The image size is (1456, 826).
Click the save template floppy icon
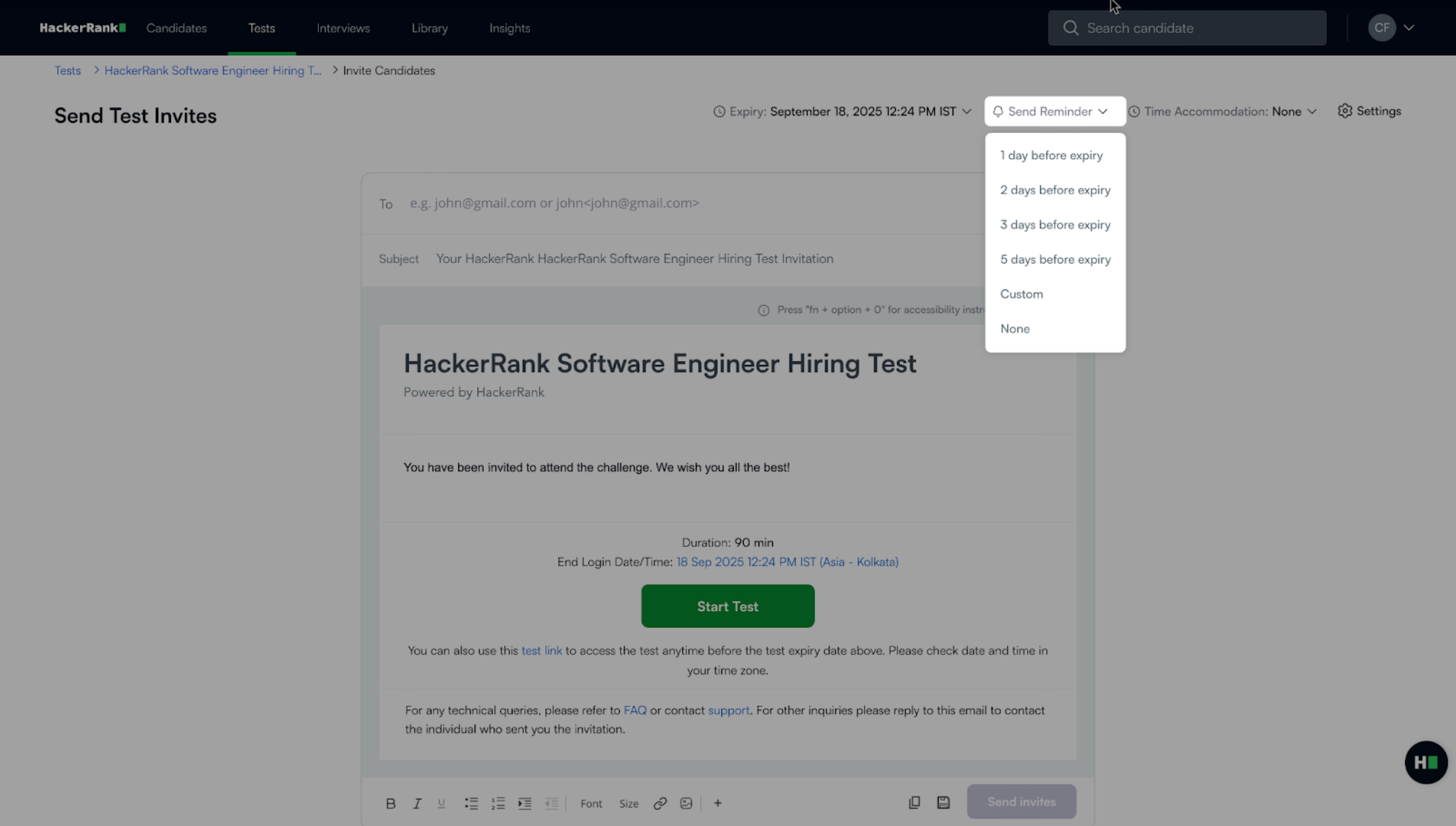pyautogui.click(x=943, y=802)
